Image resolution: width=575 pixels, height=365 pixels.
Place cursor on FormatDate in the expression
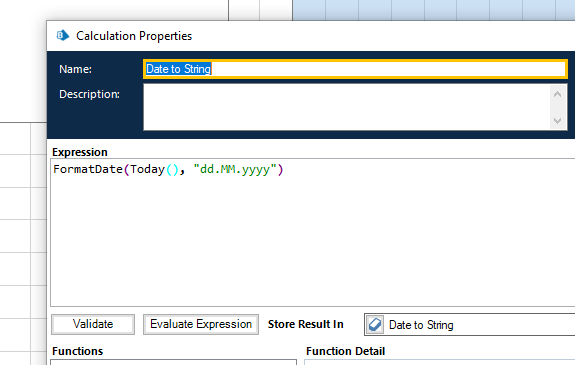click(x=88, y=169)
